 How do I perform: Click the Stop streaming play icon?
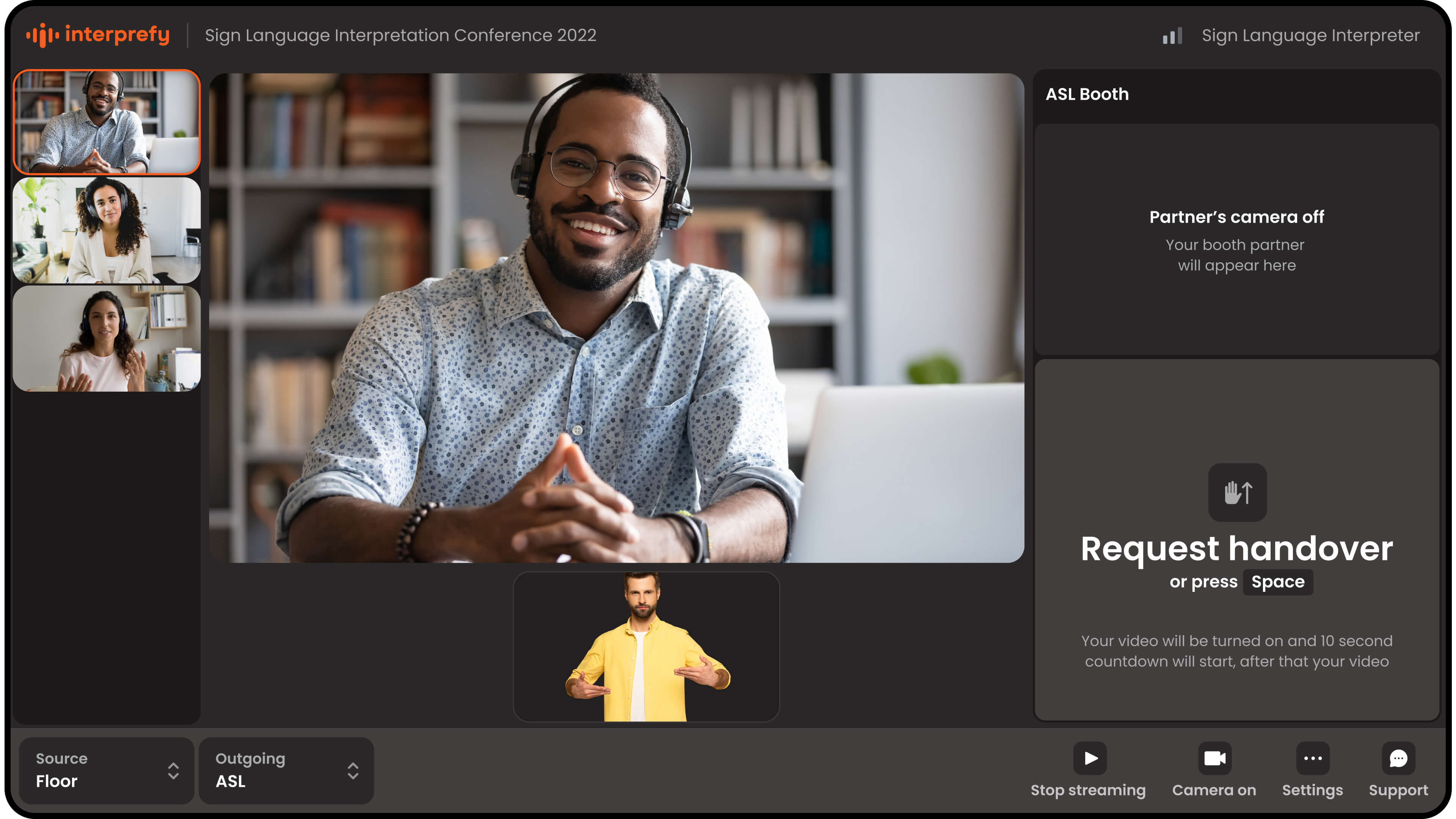(1090, 758)
